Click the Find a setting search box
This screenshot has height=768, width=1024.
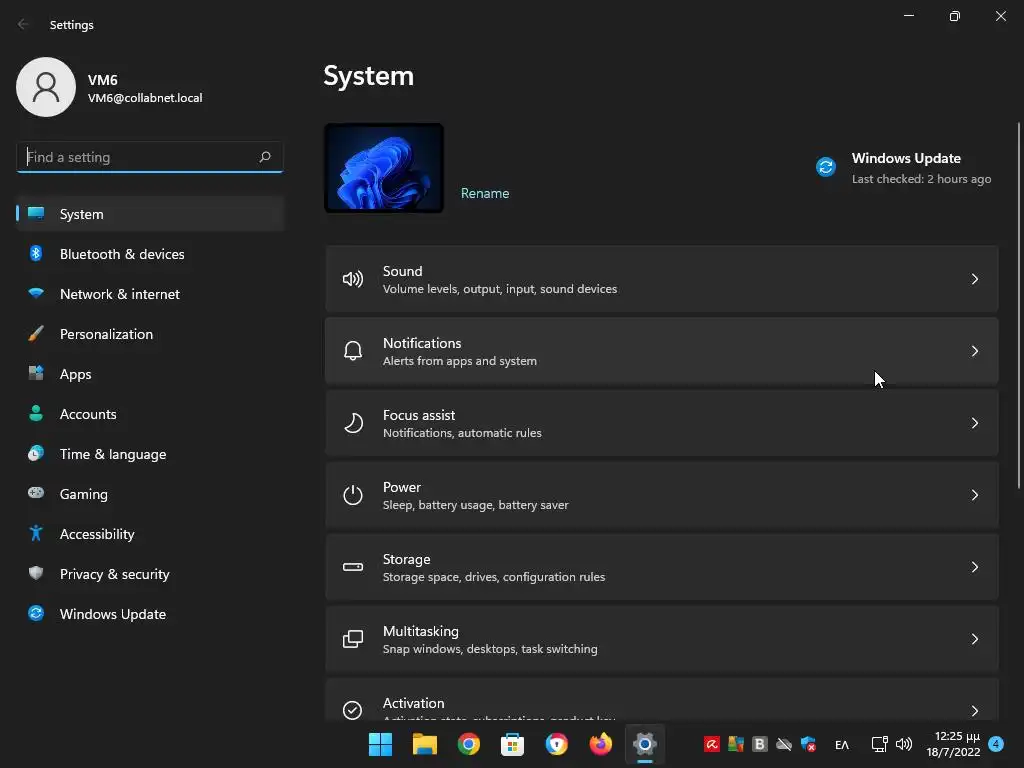point(150,157)
